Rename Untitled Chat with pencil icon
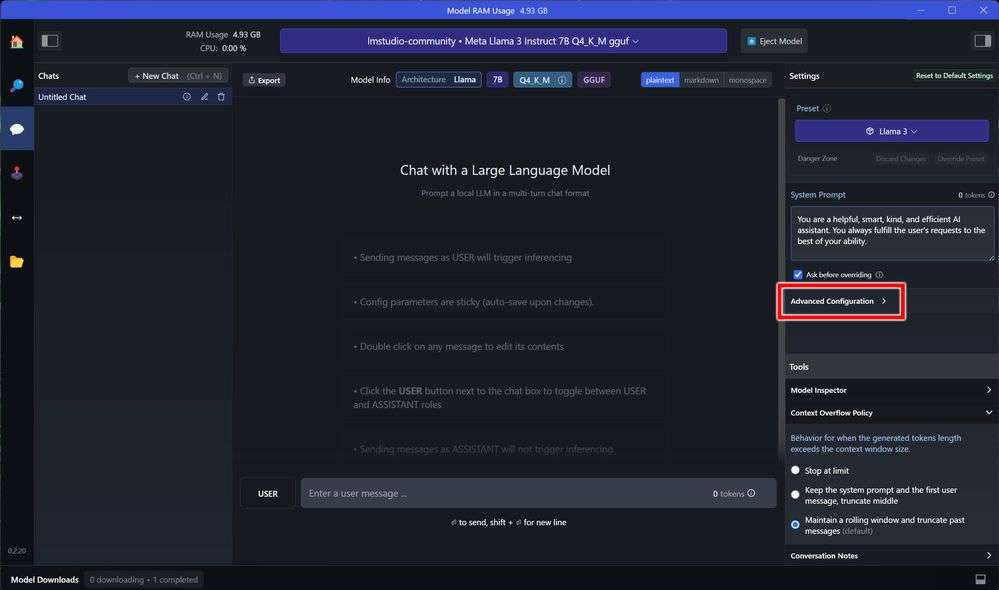This screenshot has width=999, height=590. [205, 97]
